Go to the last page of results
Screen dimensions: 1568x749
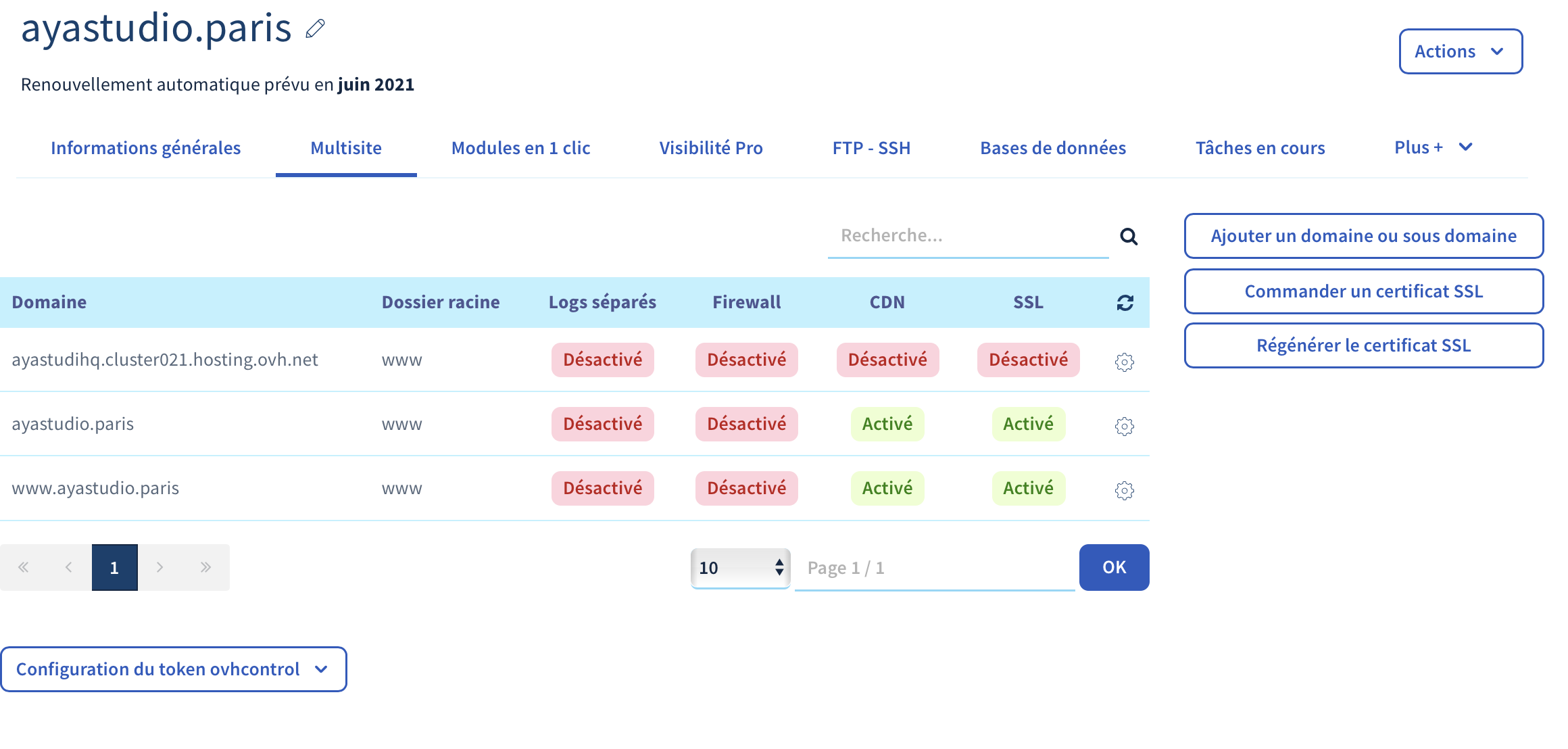tap(205, 567)
